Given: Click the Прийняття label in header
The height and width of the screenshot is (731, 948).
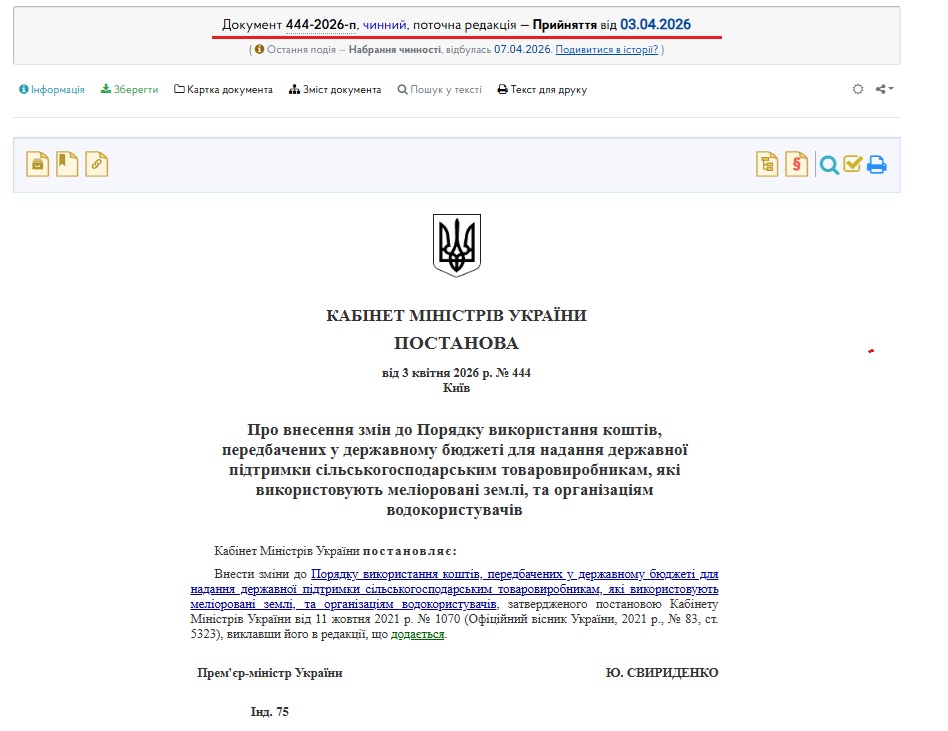Looking at the screenshot, I should click(565, 25).
